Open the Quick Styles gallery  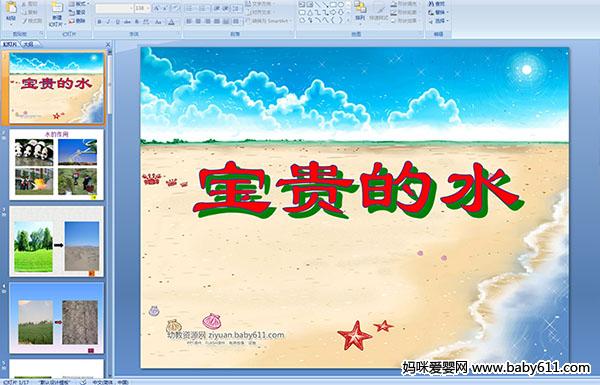coord(379,11)
